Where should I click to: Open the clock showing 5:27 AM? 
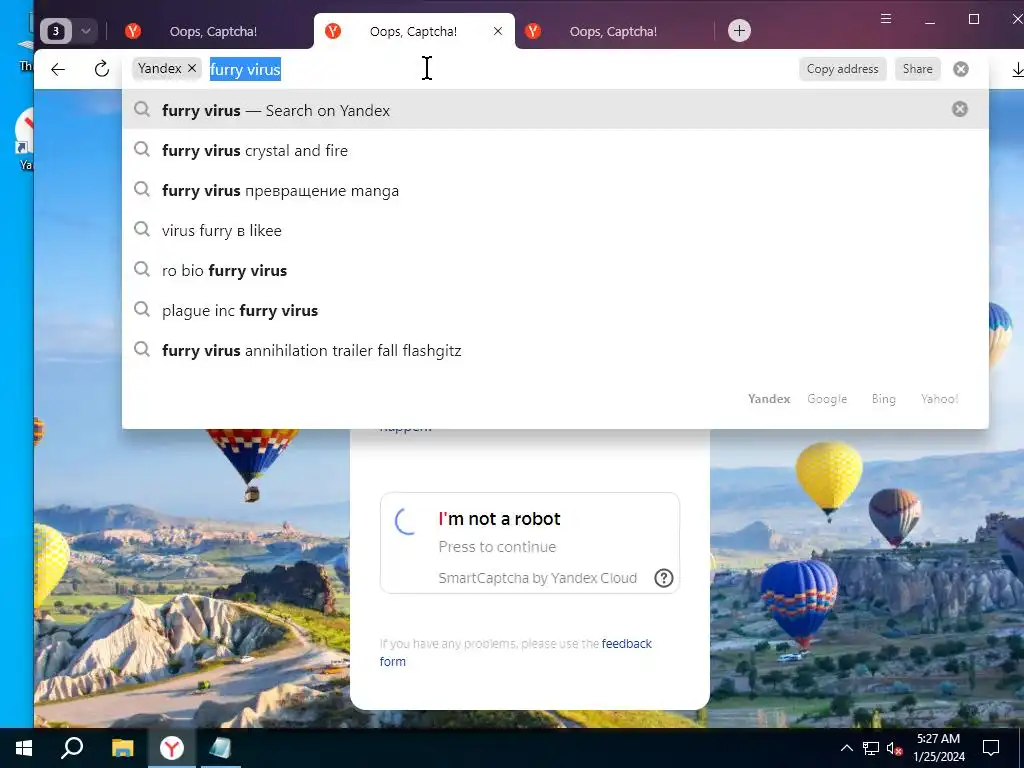(x=938, y=748)
